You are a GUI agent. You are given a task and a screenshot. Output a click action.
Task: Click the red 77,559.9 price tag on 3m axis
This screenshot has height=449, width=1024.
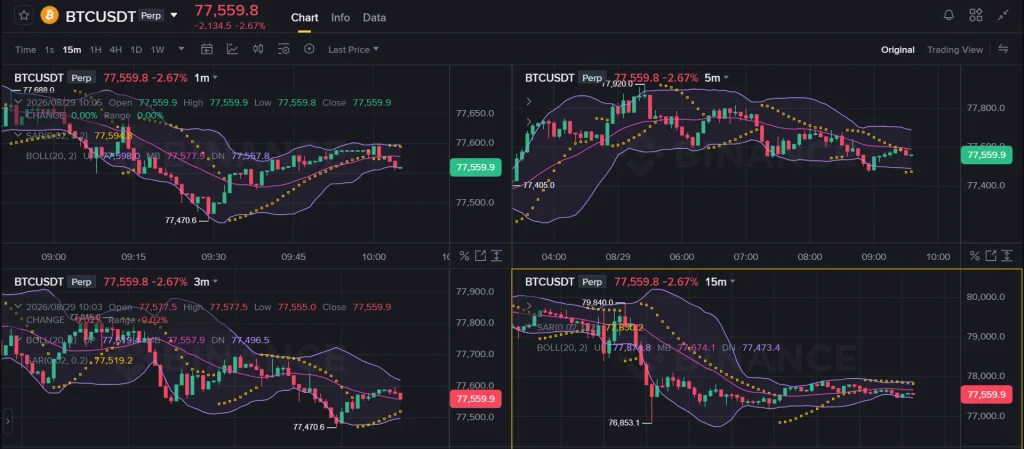(x=475, y=398)
